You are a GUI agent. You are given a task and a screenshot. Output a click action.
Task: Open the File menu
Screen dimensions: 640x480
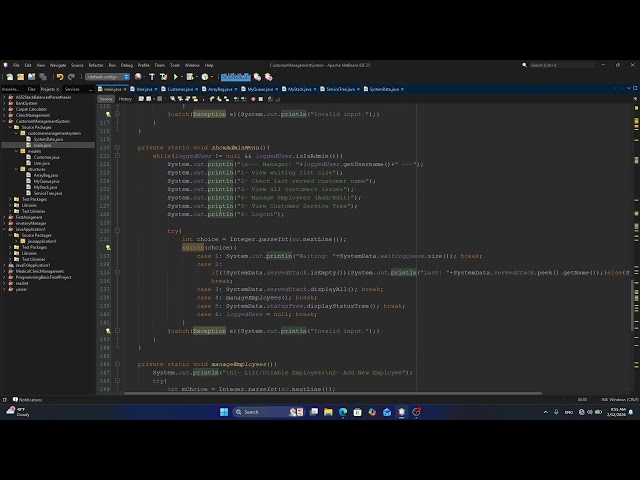click(x=16, y=65)
